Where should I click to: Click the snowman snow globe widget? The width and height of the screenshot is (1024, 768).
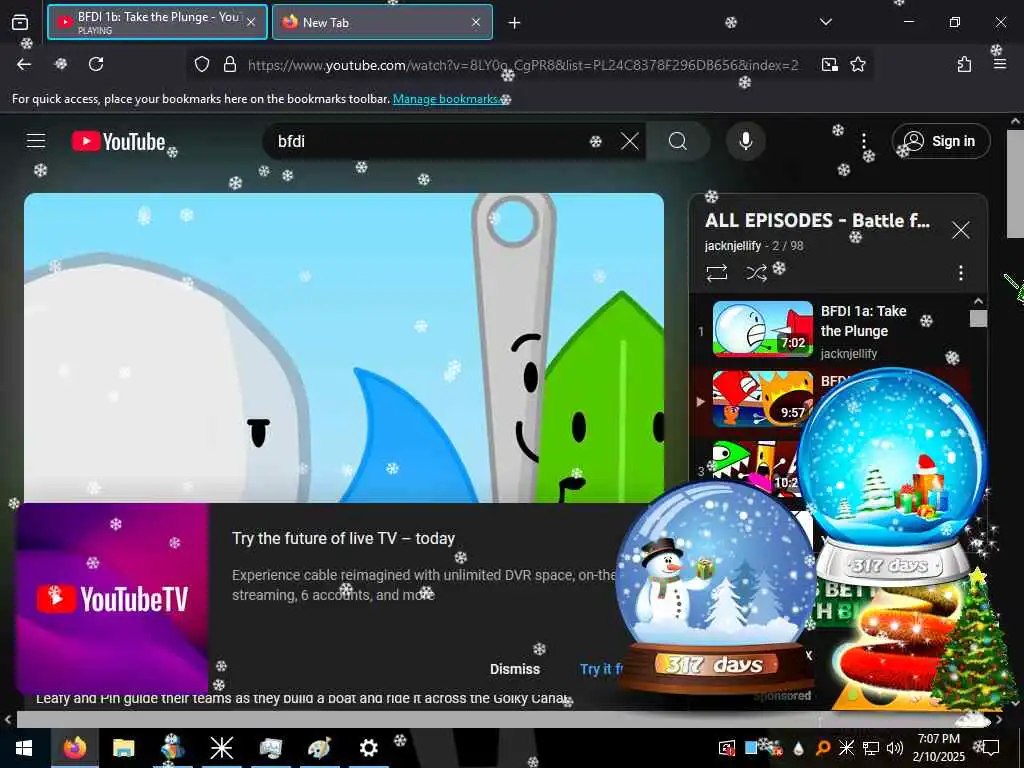(x=715, y=588)
